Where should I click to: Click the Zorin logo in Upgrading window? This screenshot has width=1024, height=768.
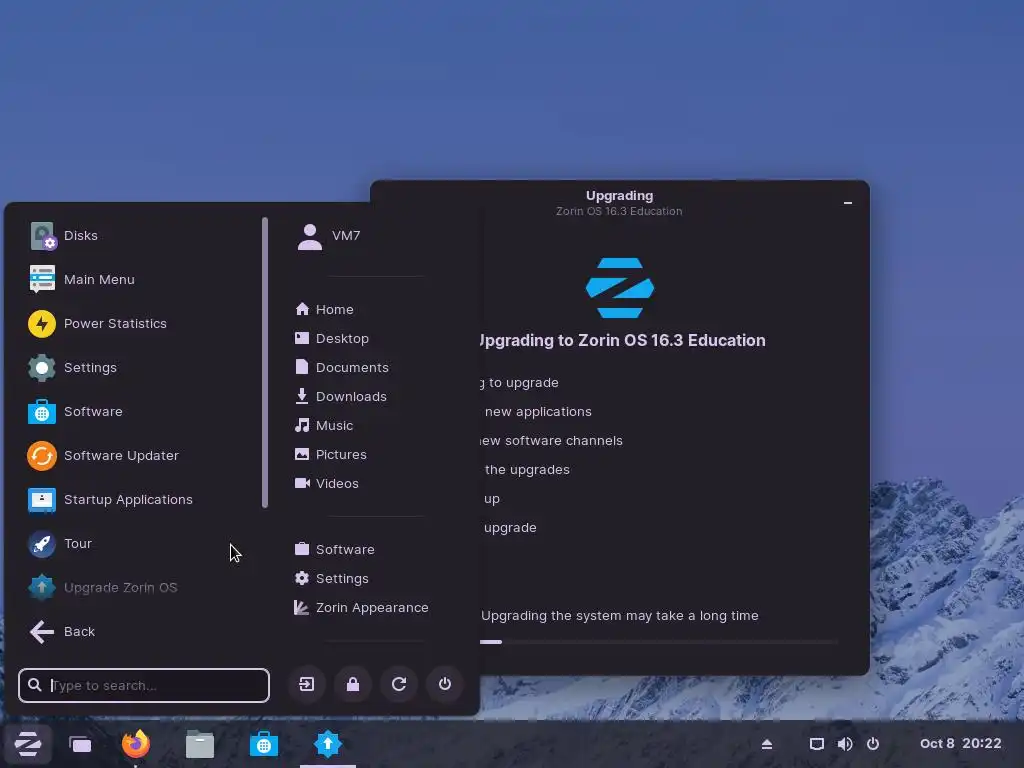click(620, 288)
